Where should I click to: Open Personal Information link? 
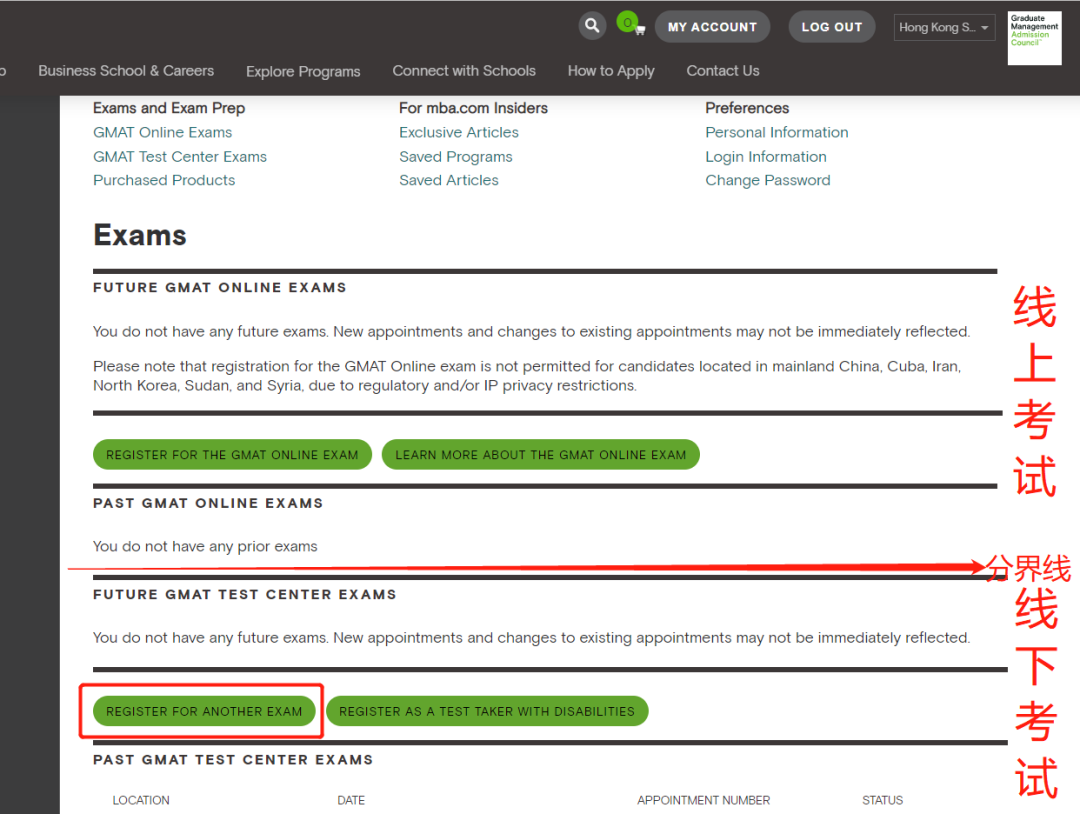[x=776, y=132]
